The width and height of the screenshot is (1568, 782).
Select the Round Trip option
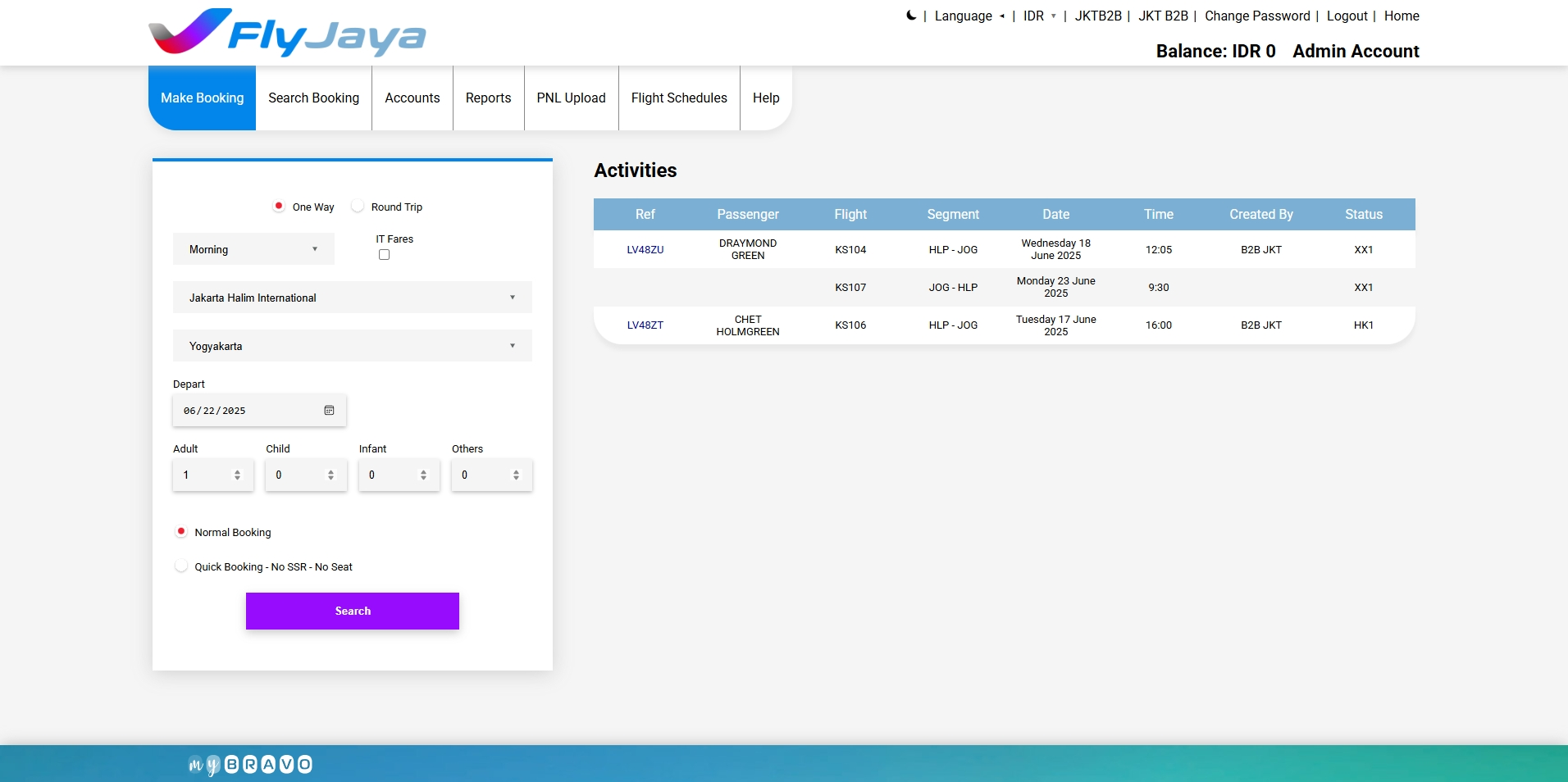click(x=358, y=207)
